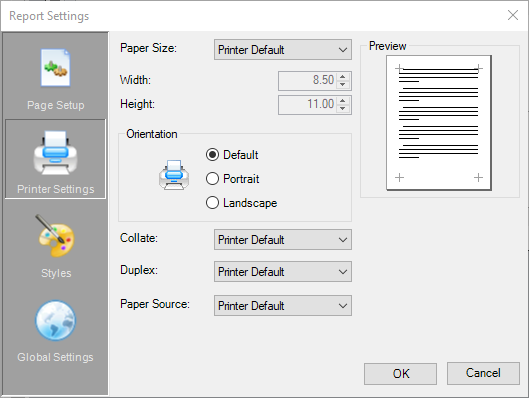Click the Styles label text
Image resolution: width=529 pixels, height=398 pixels.
(56, 273)
